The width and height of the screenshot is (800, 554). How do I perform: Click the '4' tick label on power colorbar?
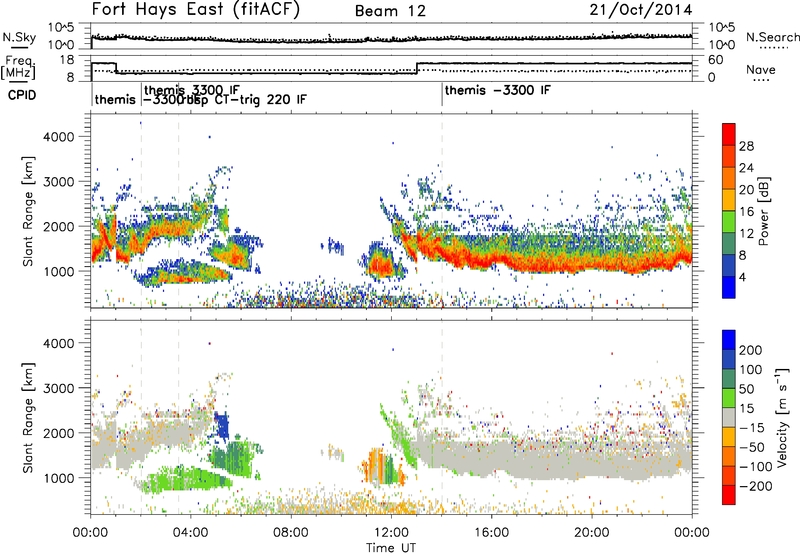(742, 277)
